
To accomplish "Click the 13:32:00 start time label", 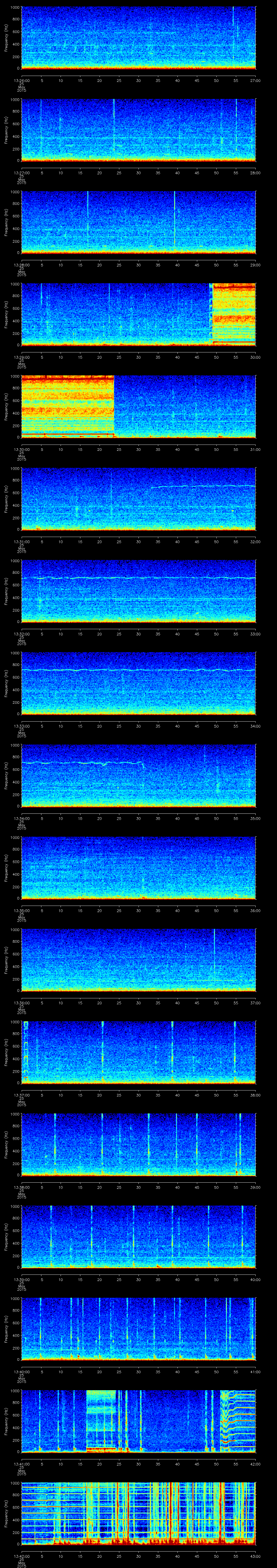I will point(21,634).
